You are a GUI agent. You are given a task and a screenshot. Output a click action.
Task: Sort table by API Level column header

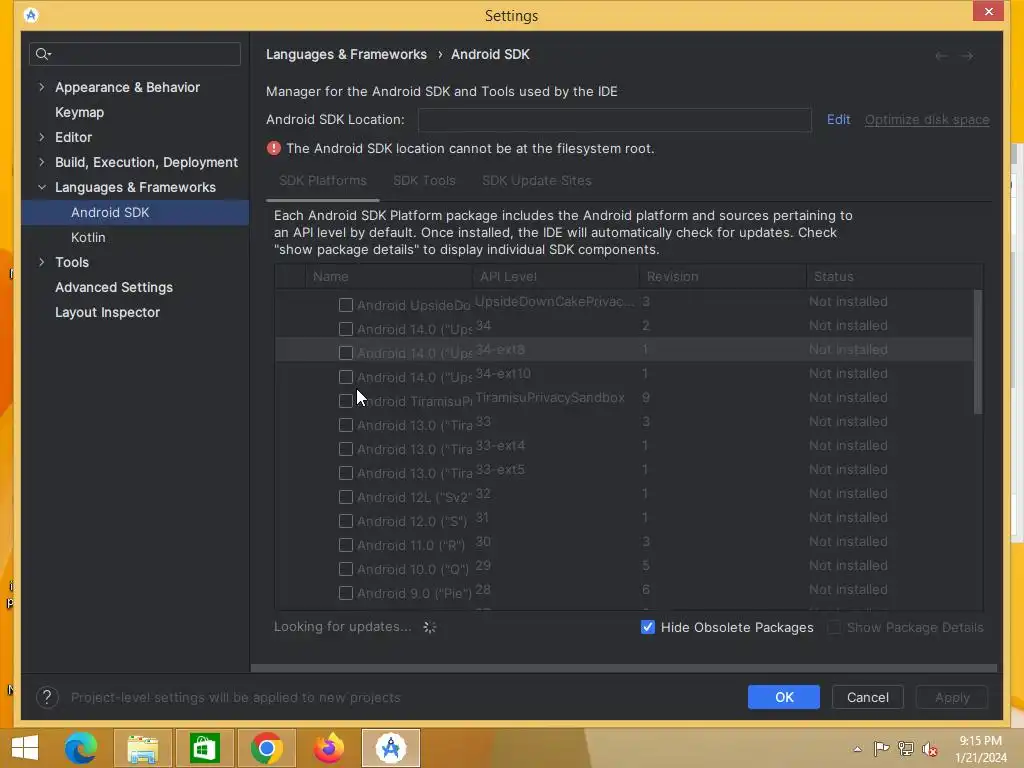(x=556, y=276)
